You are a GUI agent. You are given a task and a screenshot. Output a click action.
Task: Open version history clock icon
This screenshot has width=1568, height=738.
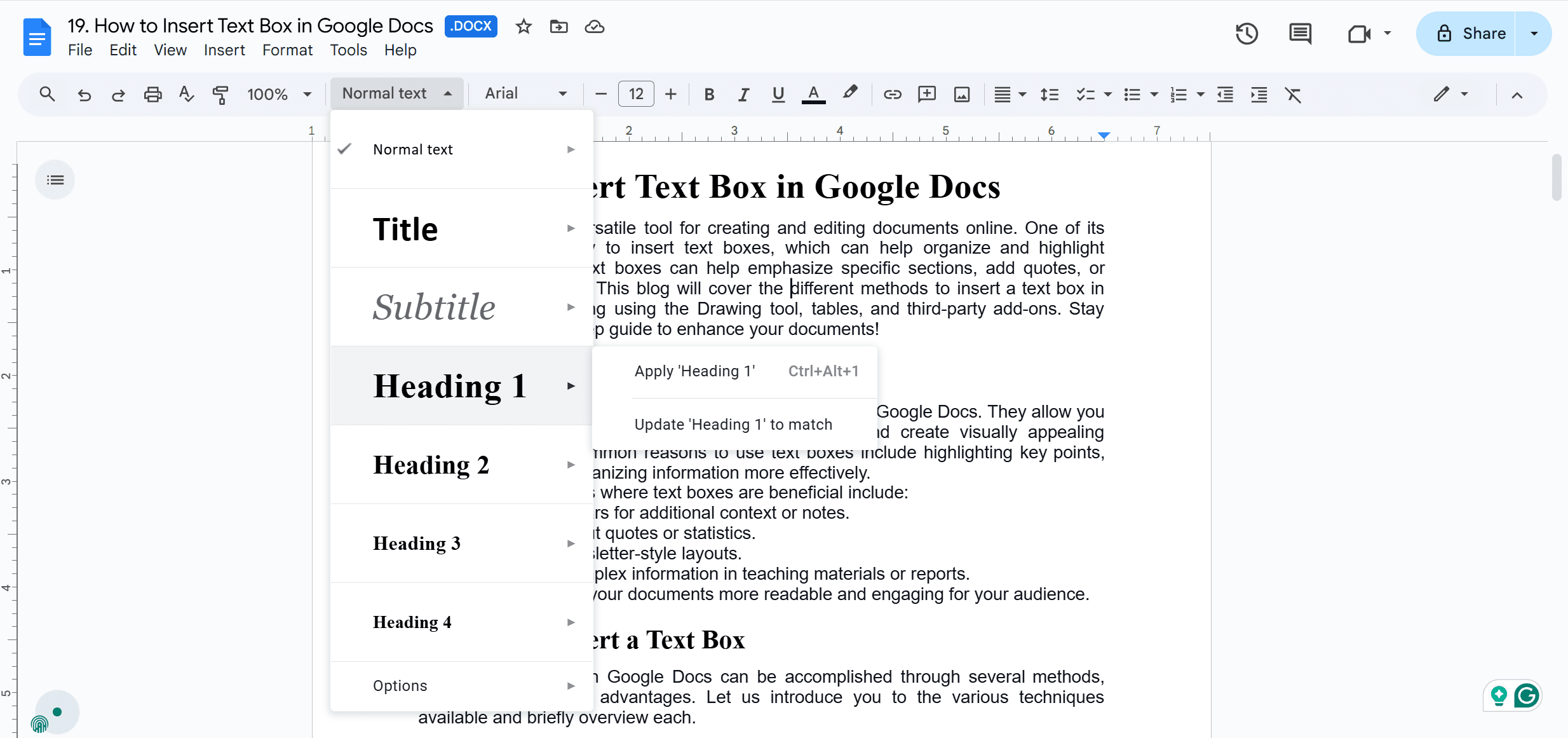click(1247, 34)
